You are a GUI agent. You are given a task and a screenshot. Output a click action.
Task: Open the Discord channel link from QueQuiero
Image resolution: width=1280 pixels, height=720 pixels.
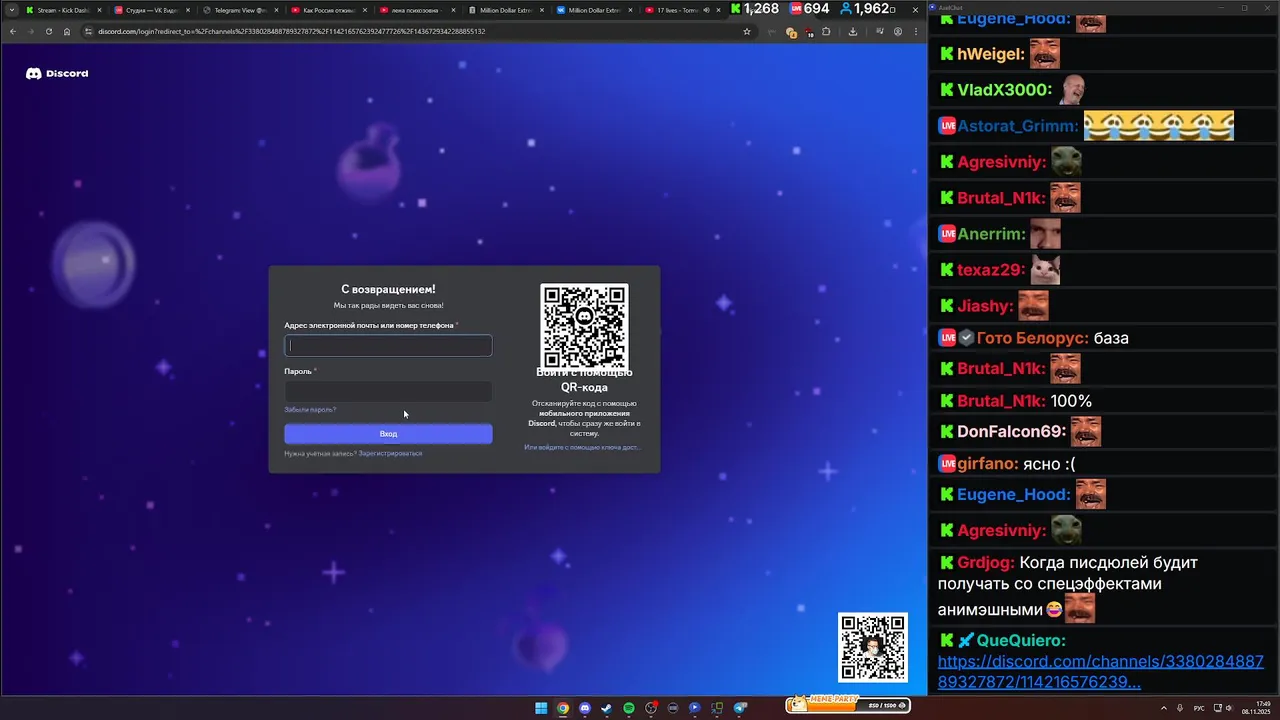coord(1100,672)
